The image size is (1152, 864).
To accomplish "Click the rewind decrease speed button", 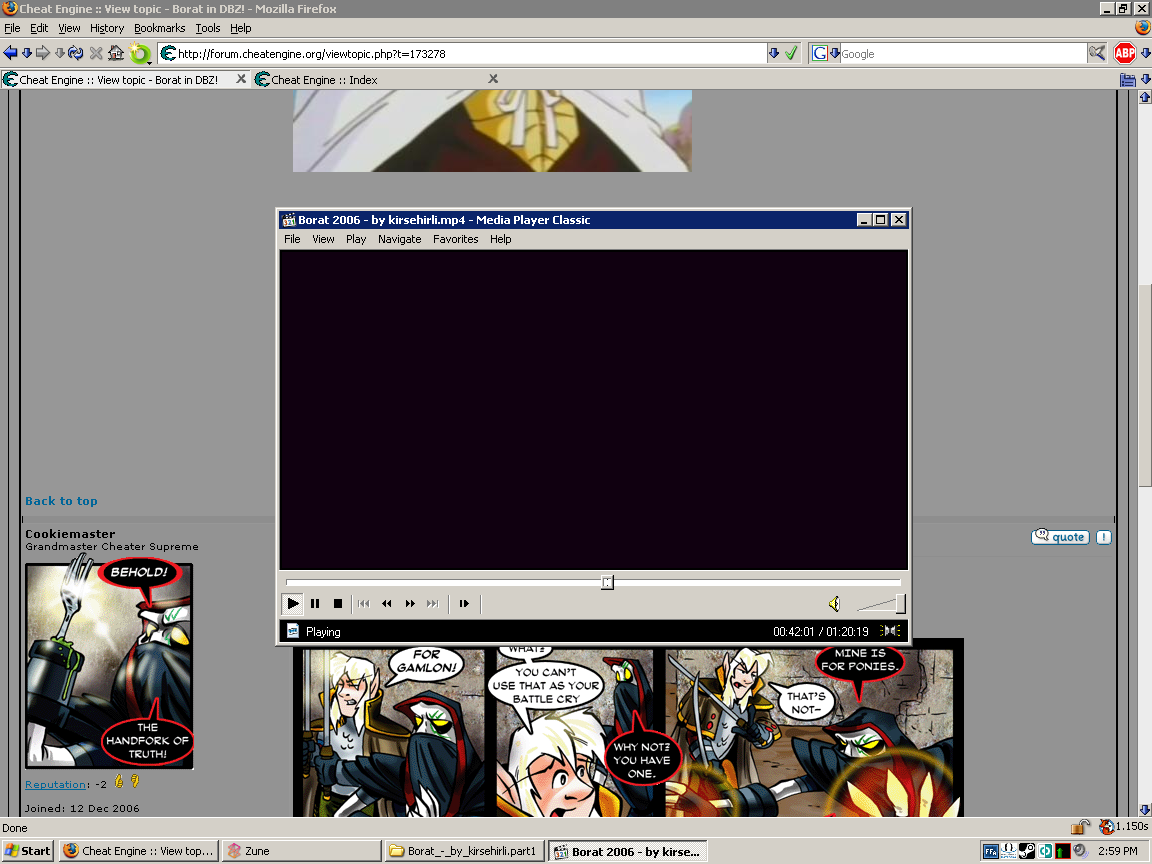I will [386, 603].
